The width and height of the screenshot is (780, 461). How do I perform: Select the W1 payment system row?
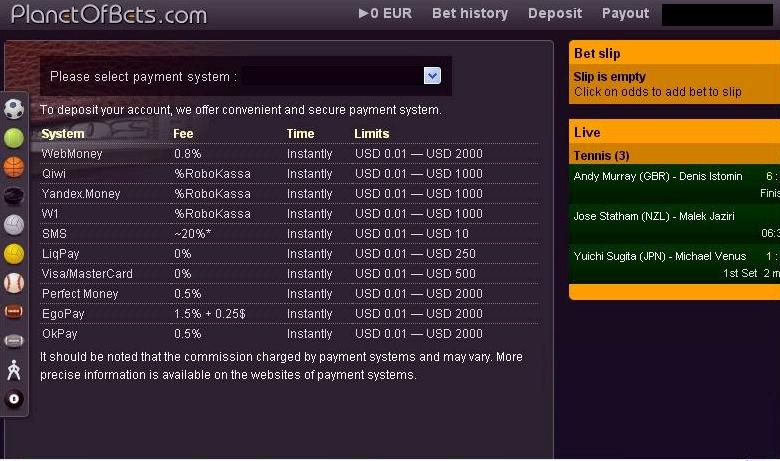pos(289,213)
